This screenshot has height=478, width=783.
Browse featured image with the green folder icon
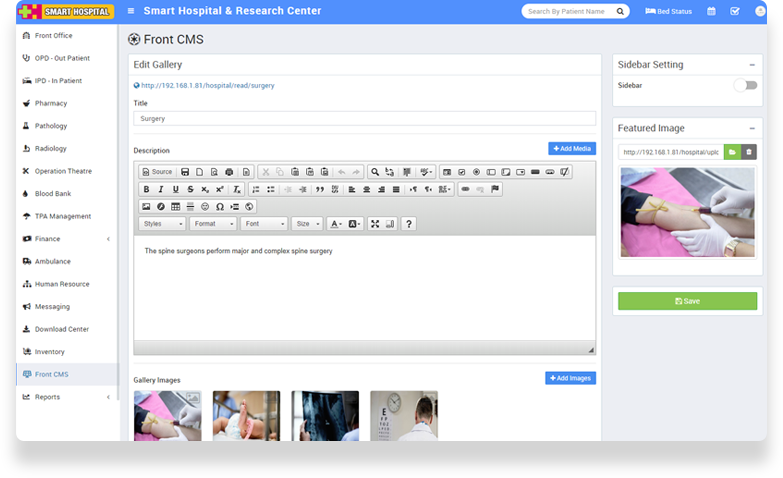click(x=732, y=152)
